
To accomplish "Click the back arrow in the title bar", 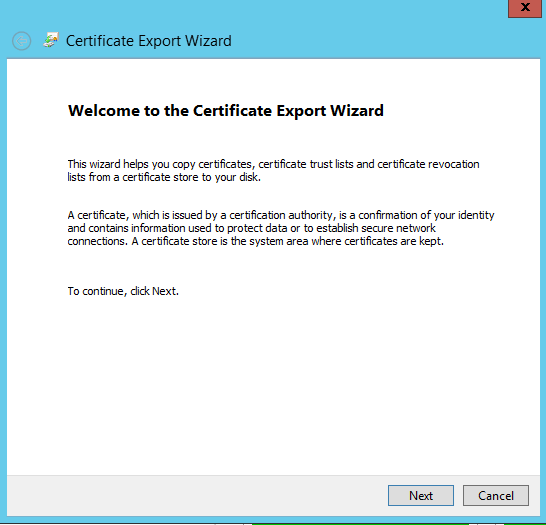I will pos(22,41).
